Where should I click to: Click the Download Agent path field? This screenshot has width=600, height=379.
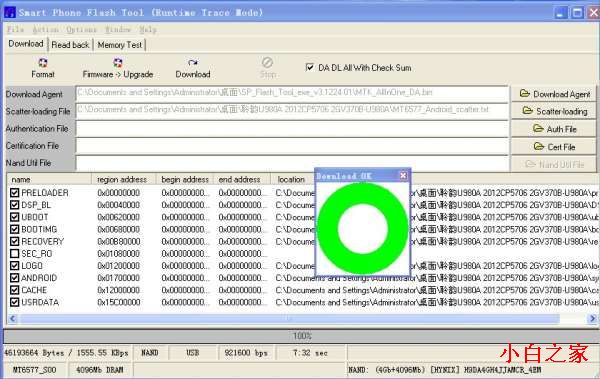click(x=292, y=93)
